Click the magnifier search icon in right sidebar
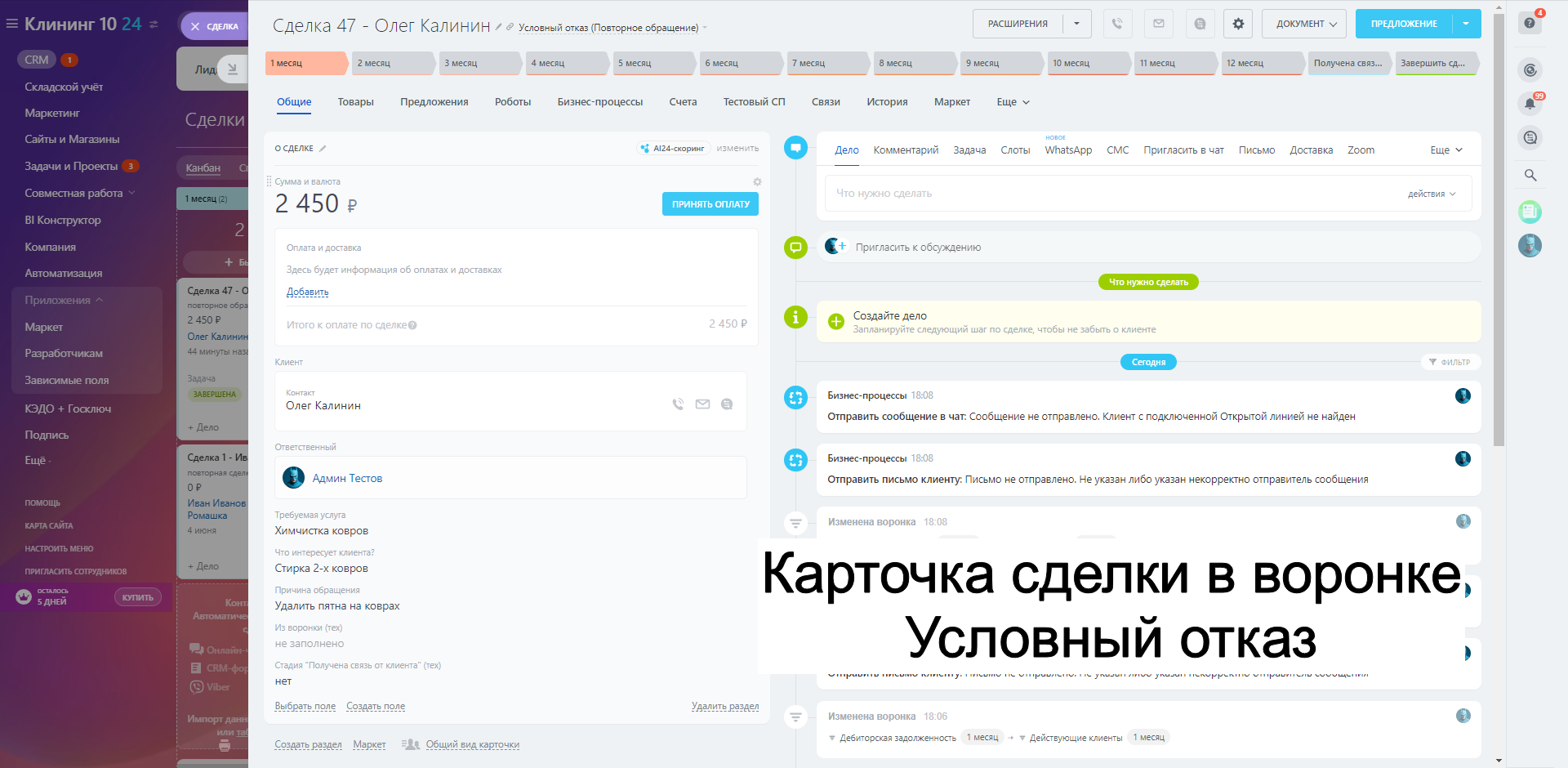The image size is (1568, 768). (1530, 175)
